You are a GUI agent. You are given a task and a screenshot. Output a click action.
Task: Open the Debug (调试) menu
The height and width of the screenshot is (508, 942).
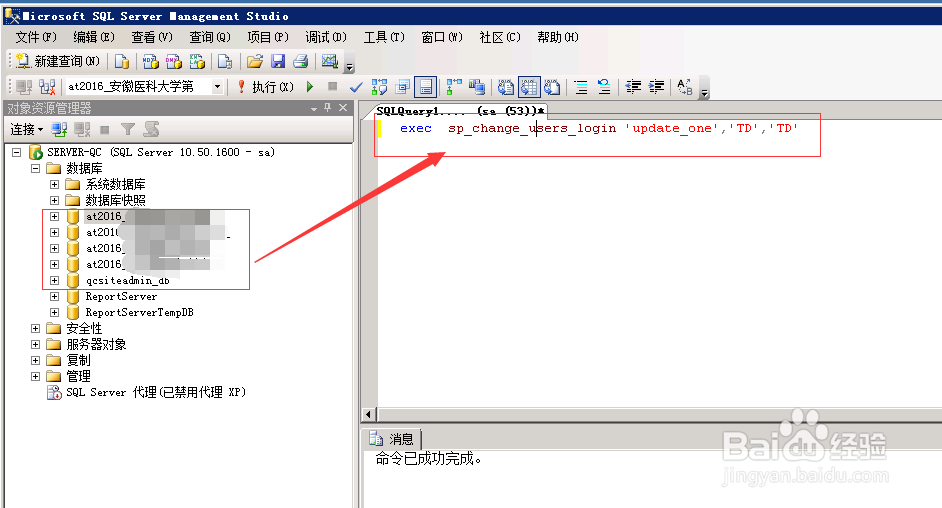coord(326,37)
